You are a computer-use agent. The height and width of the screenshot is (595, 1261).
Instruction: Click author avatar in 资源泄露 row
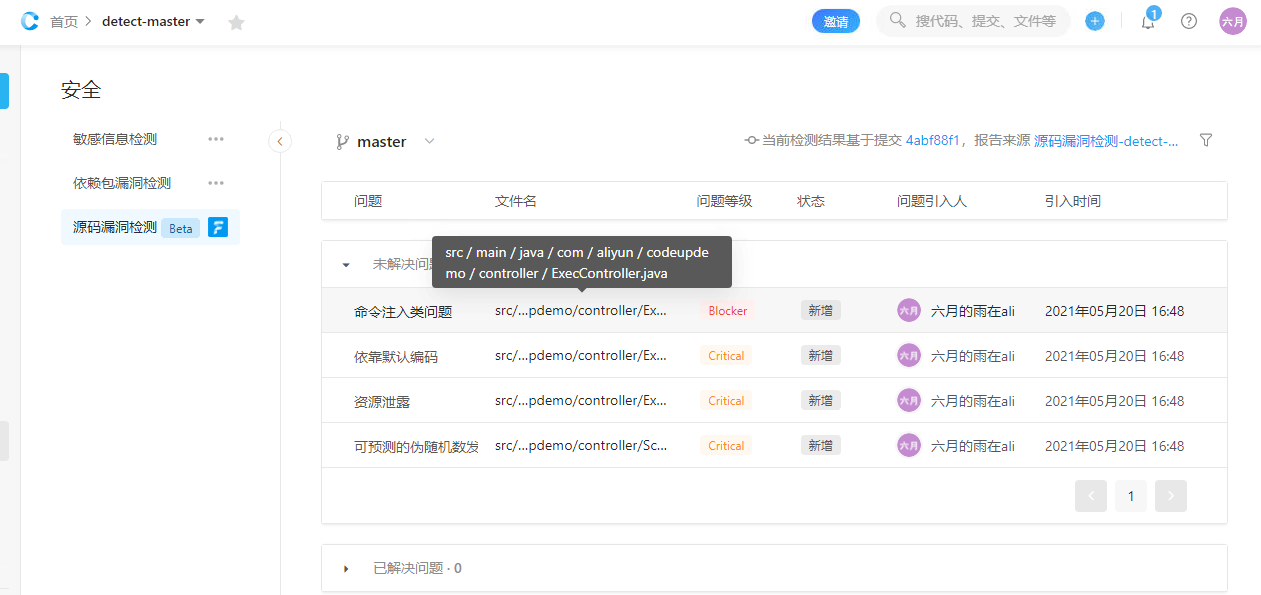pos(909,400)
